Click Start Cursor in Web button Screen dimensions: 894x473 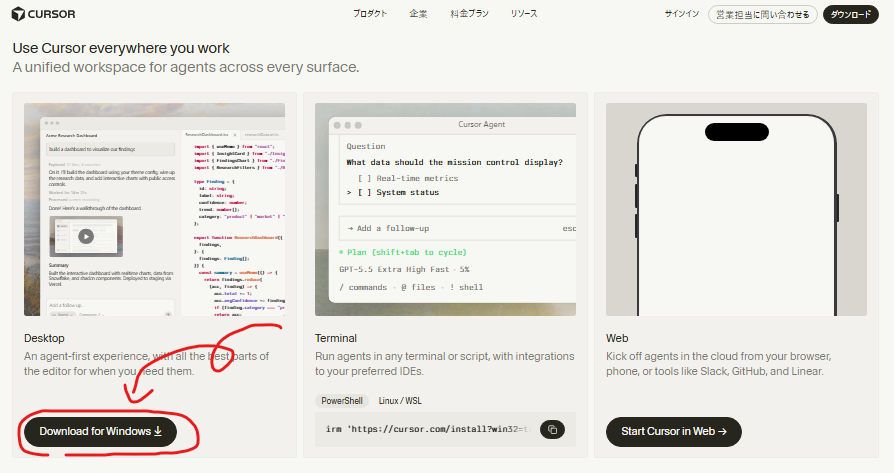click(x=673, y=431)
